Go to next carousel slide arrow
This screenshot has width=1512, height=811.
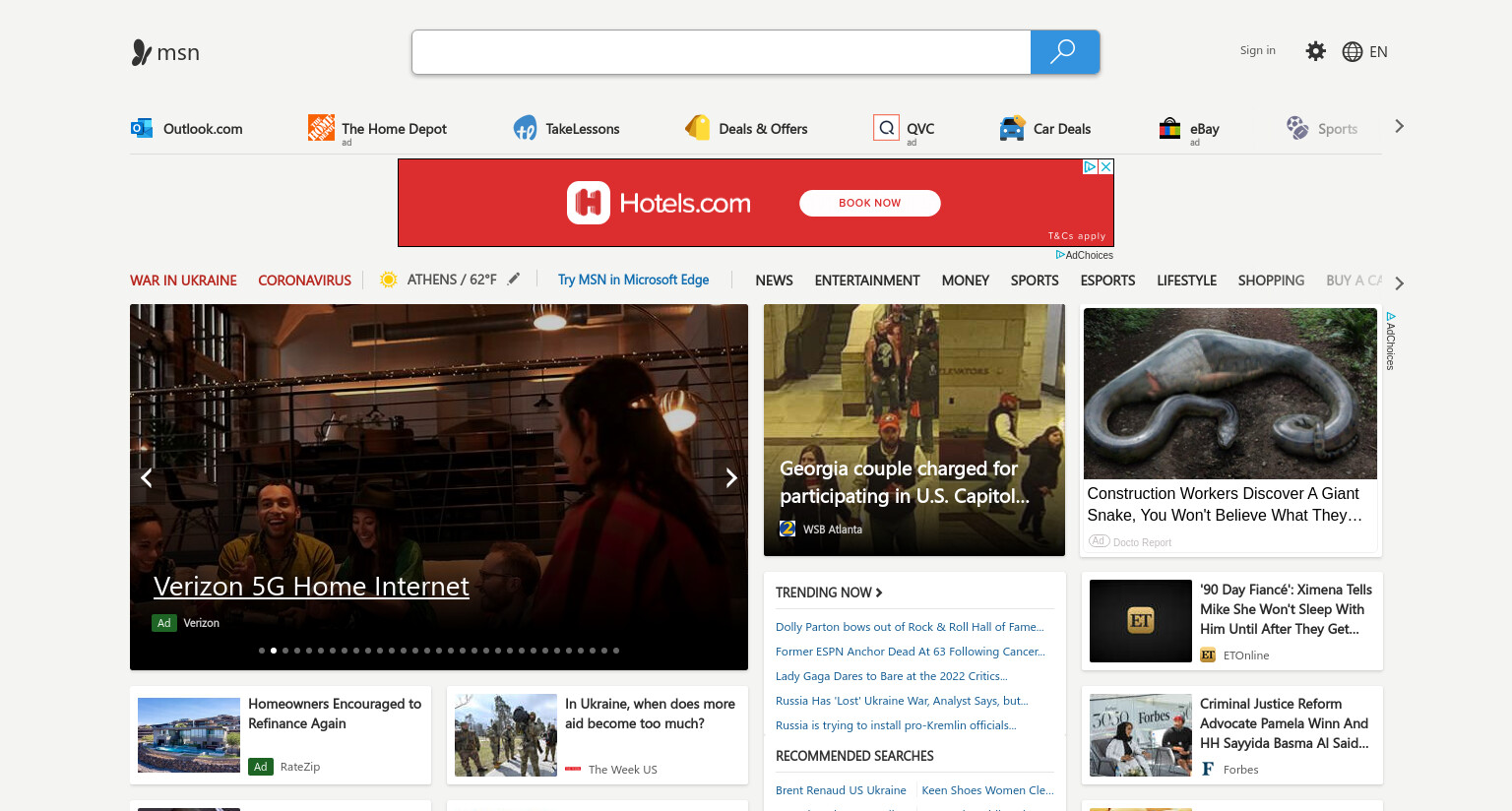730,478
